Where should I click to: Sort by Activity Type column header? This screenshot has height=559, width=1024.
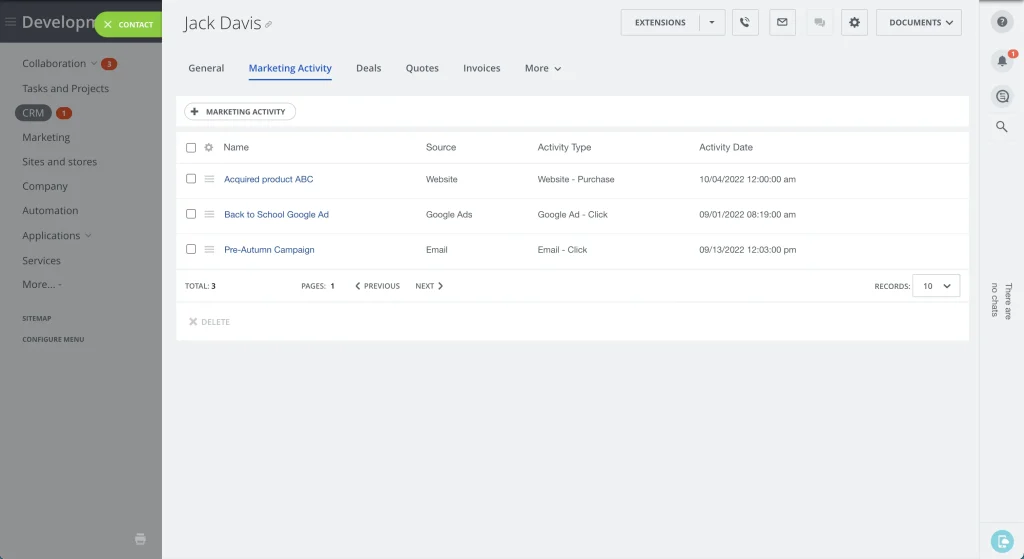[x=564, y=147]
